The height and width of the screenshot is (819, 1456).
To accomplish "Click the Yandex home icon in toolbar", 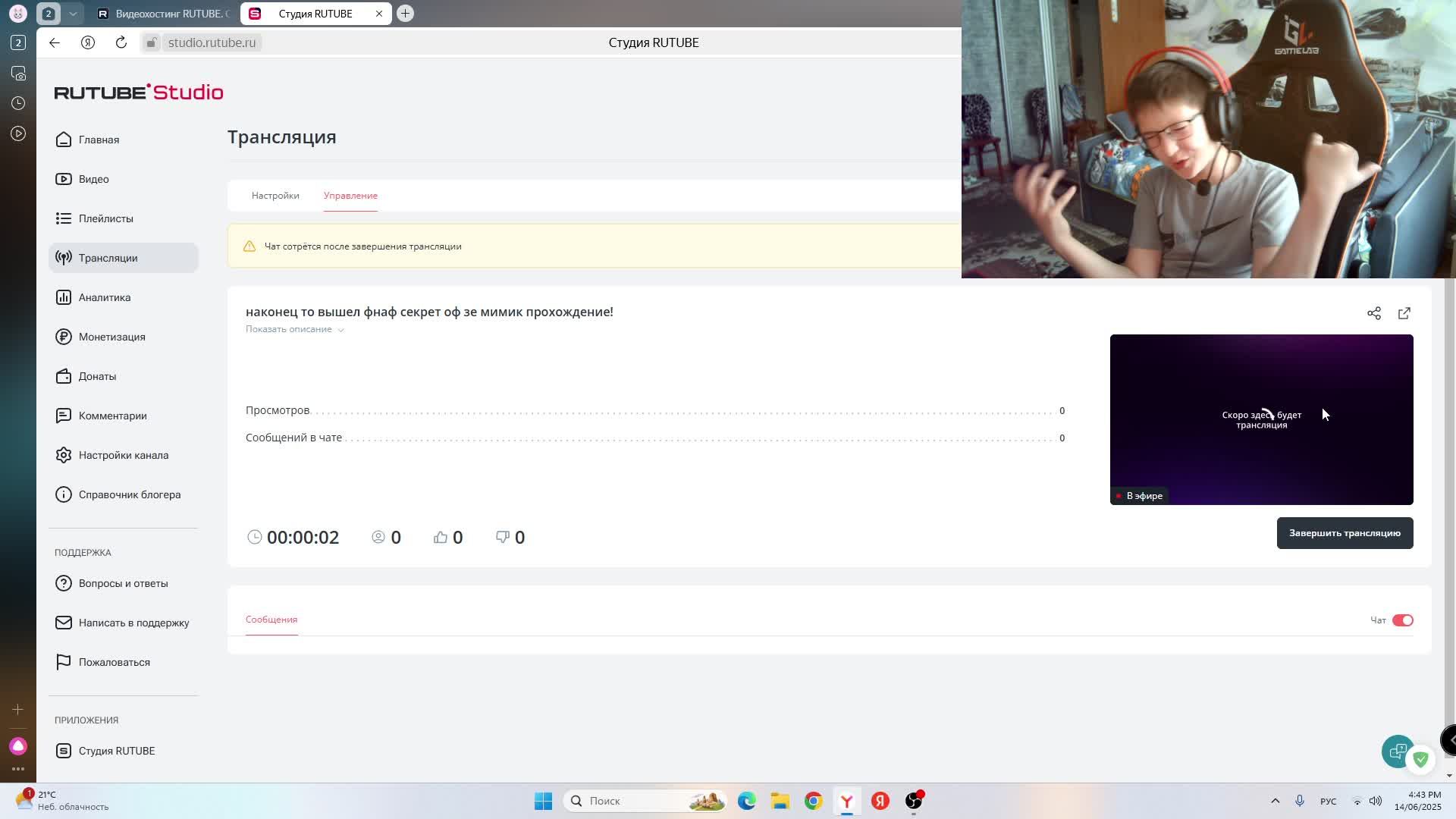I will coord(88,42).
